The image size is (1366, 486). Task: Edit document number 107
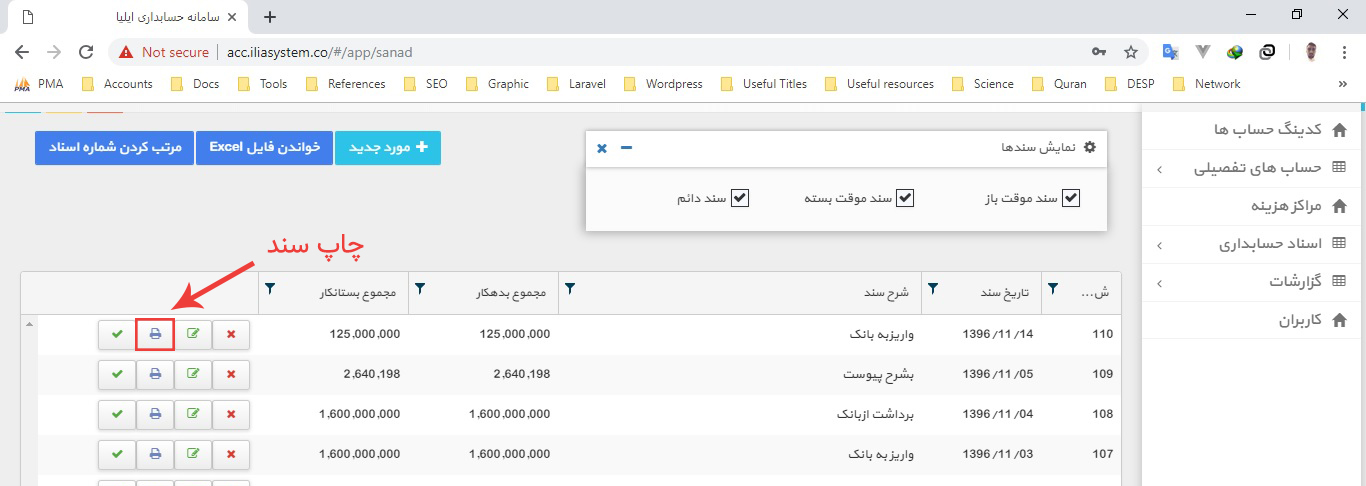coord(193,454)
